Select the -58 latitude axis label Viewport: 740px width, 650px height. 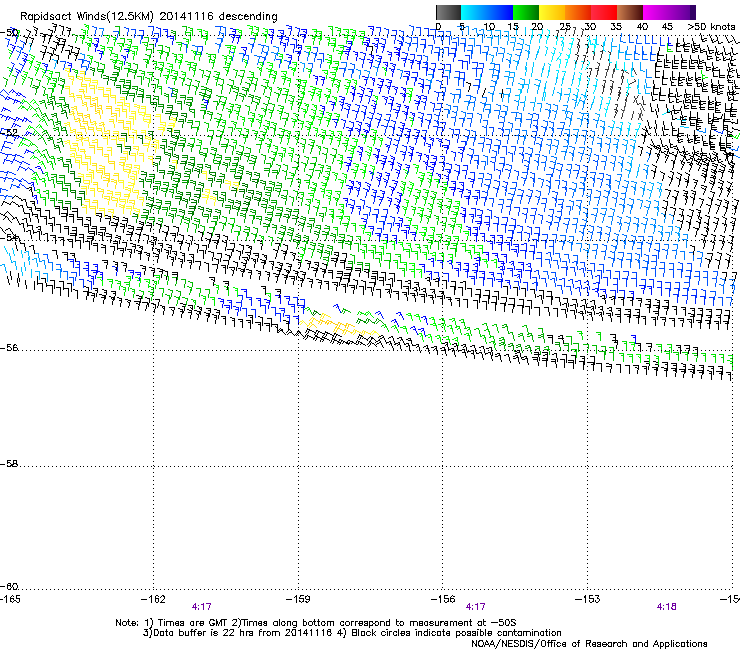pyautogui.click(x=9, y=464)
